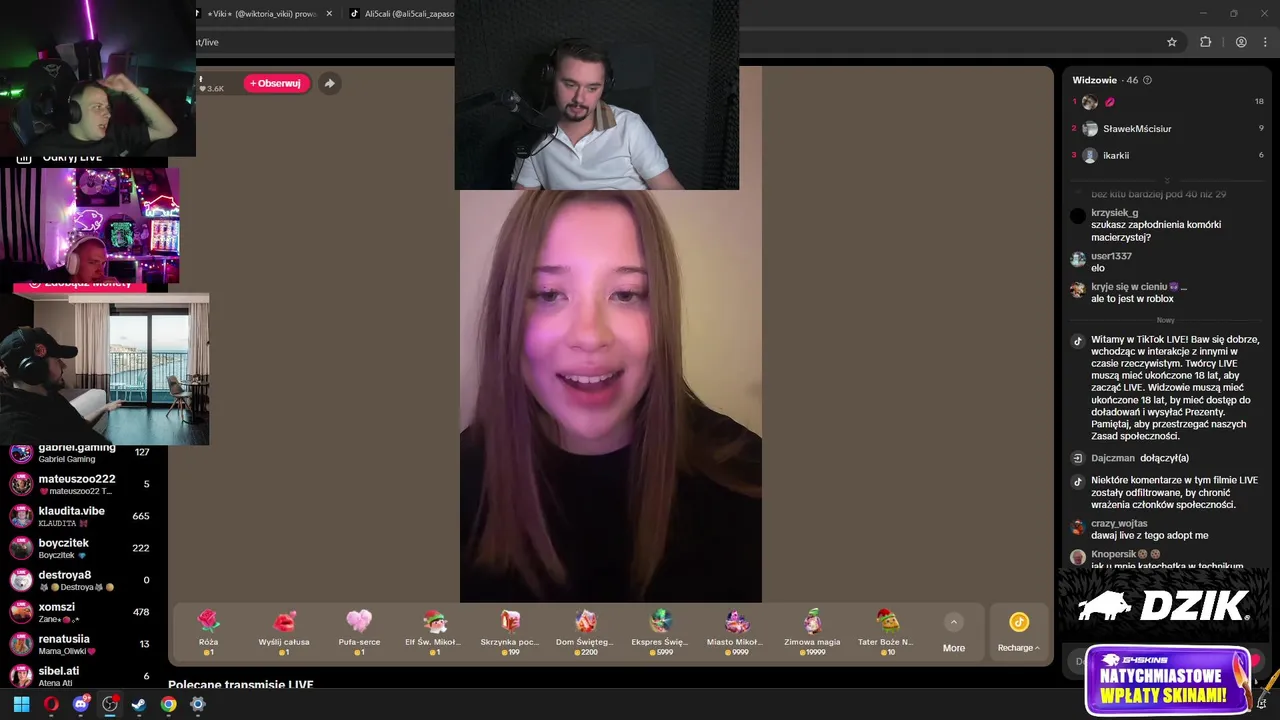Open Widzowie viewers help icon
The width and height of the screenshot is (1280, 720).
1147,80
